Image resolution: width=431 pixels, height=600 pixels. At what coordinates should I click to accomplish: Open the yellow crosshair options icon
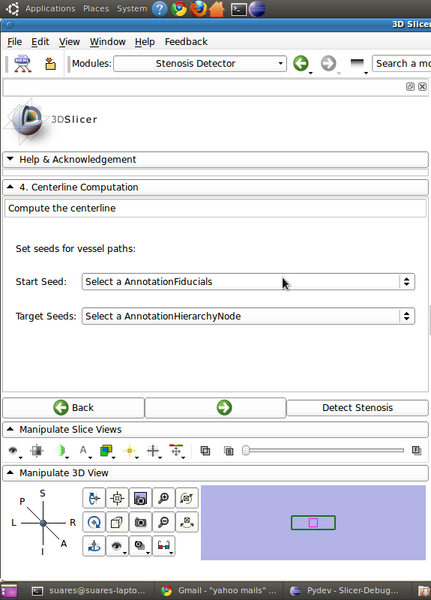click(130, 451)
